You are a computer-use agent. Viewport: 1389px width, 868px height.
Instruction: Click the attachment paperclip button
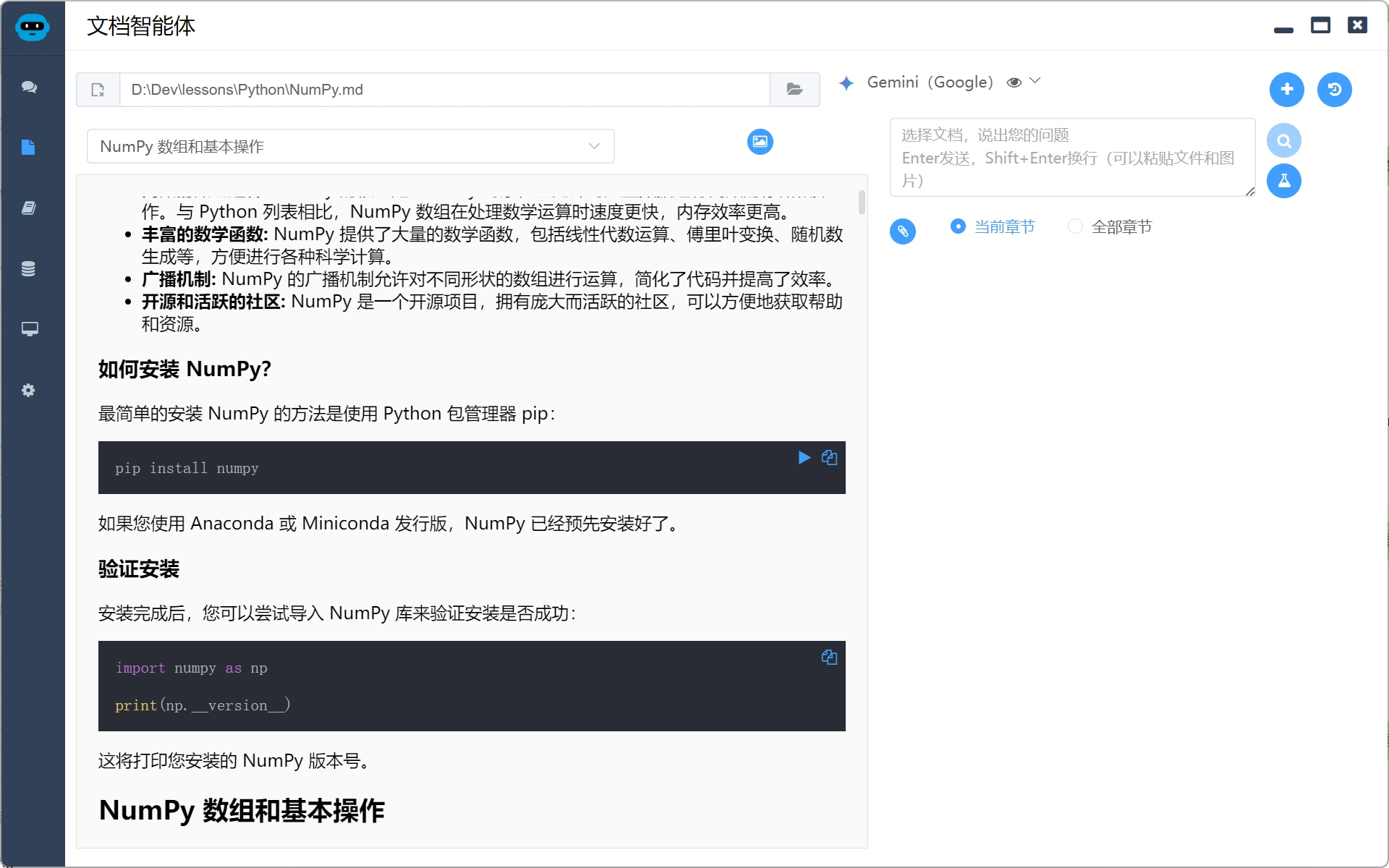click(902, 231)
